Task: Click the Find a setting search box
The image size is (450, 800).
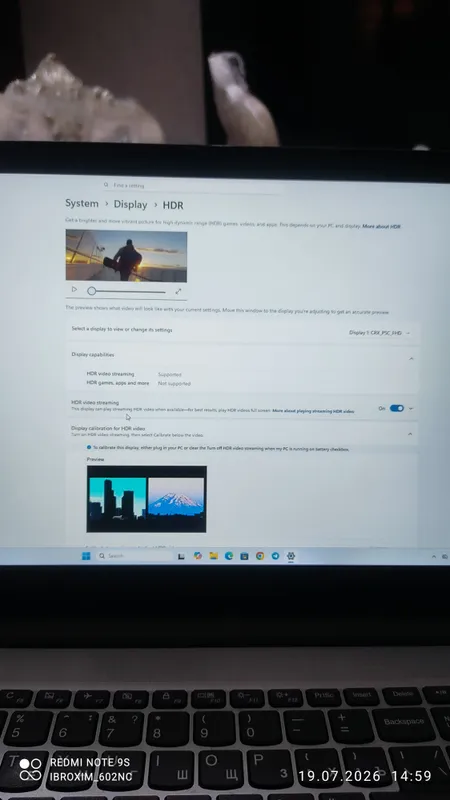Action: click(x=191, y=186)
